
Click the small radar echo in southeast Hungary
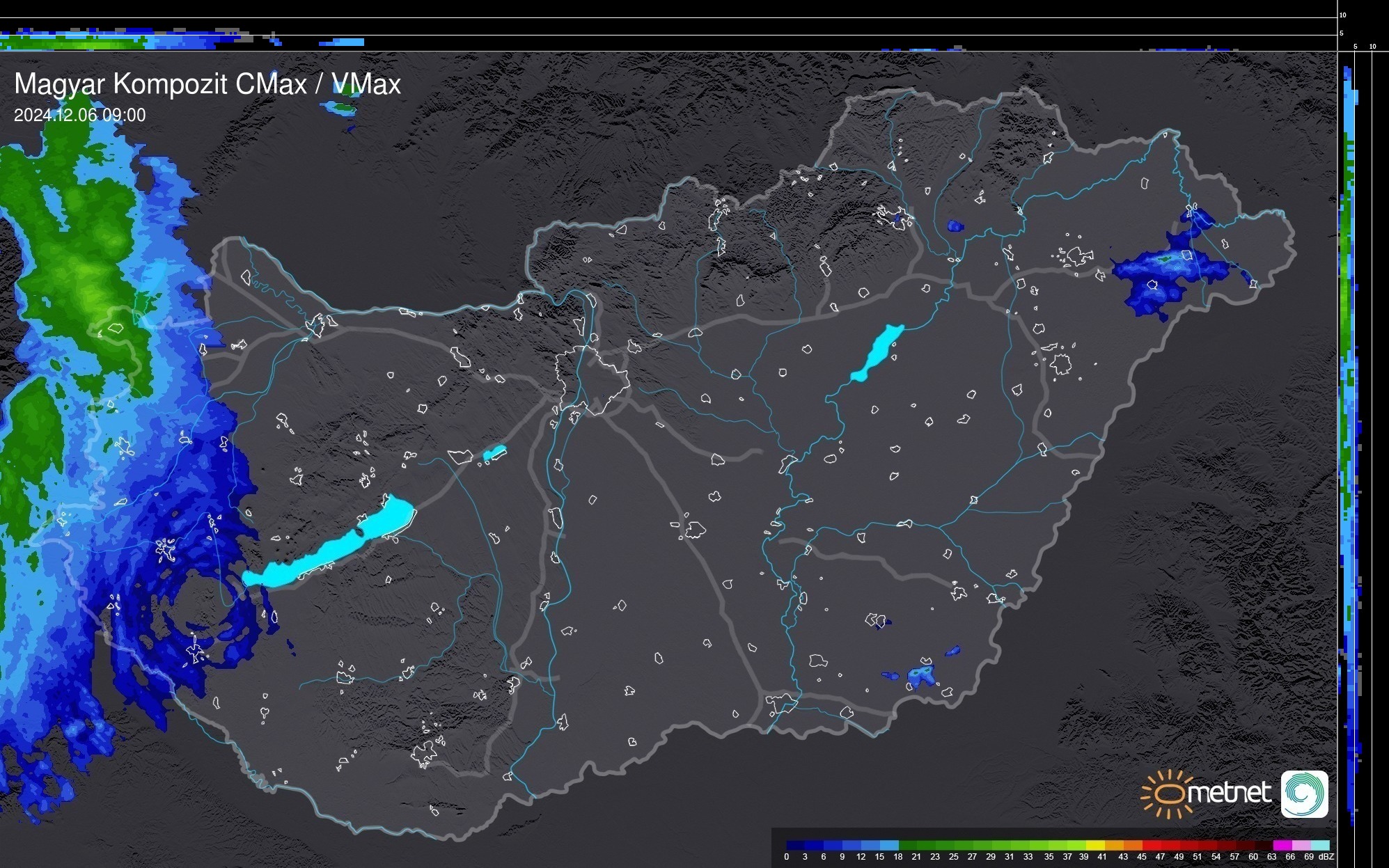(920, 675)
